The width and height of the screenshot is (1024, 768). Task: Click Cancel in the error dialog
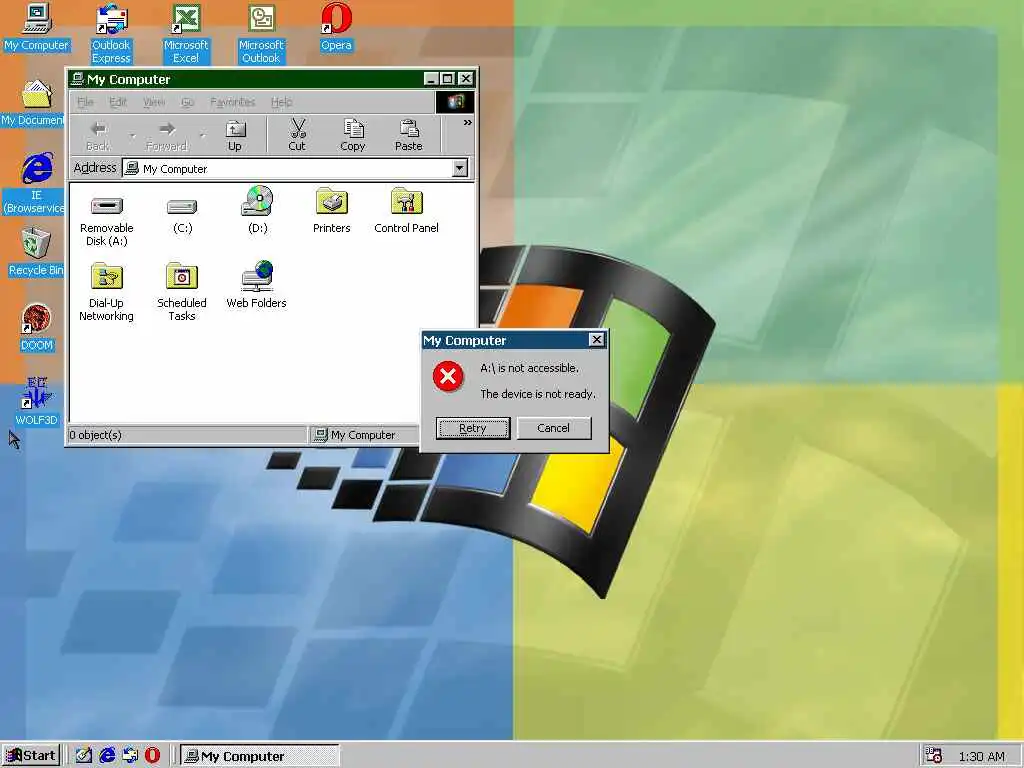[x=554, y=428]
